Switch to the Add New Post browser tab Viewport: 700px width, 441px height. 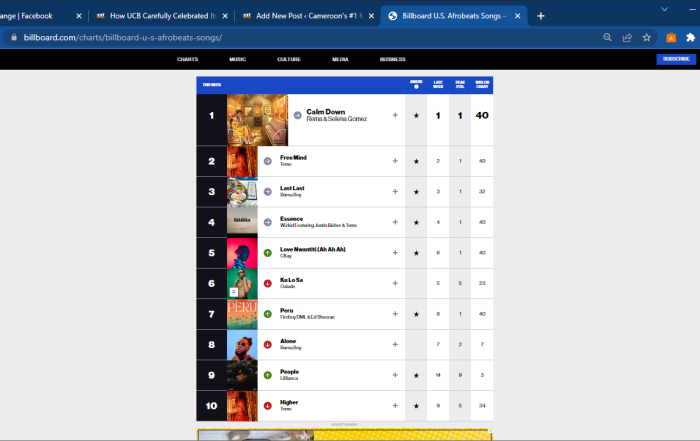coord(300,16)
